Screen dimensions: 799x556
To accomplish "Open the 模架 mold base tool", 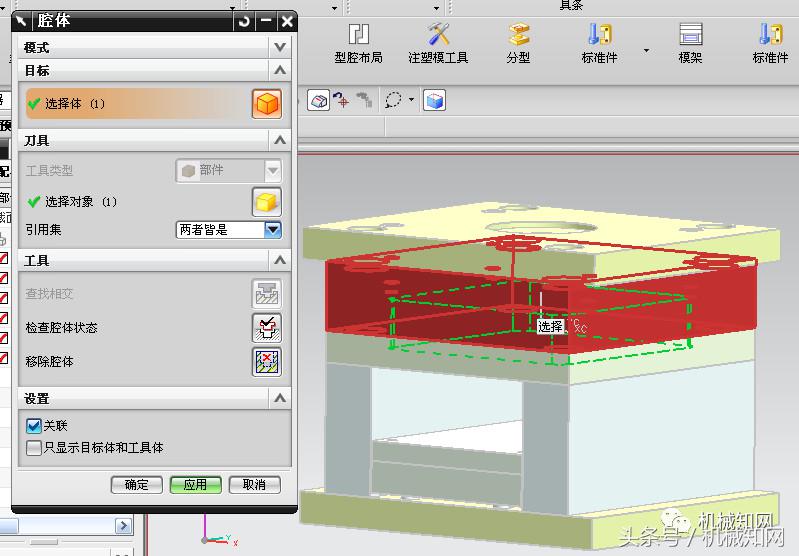I will [x=690, y=44].
